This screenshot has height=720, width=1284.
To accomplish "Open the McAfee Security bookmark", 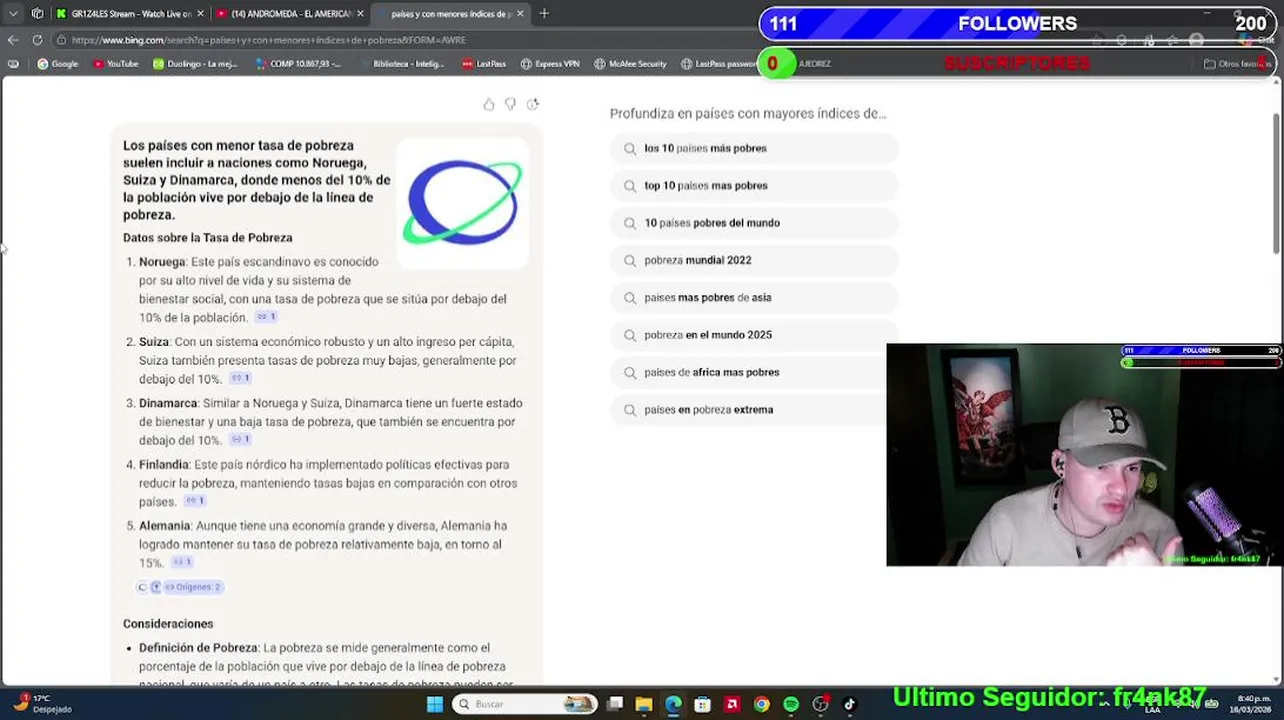I will pyautogui.click(x=630, y=64).
